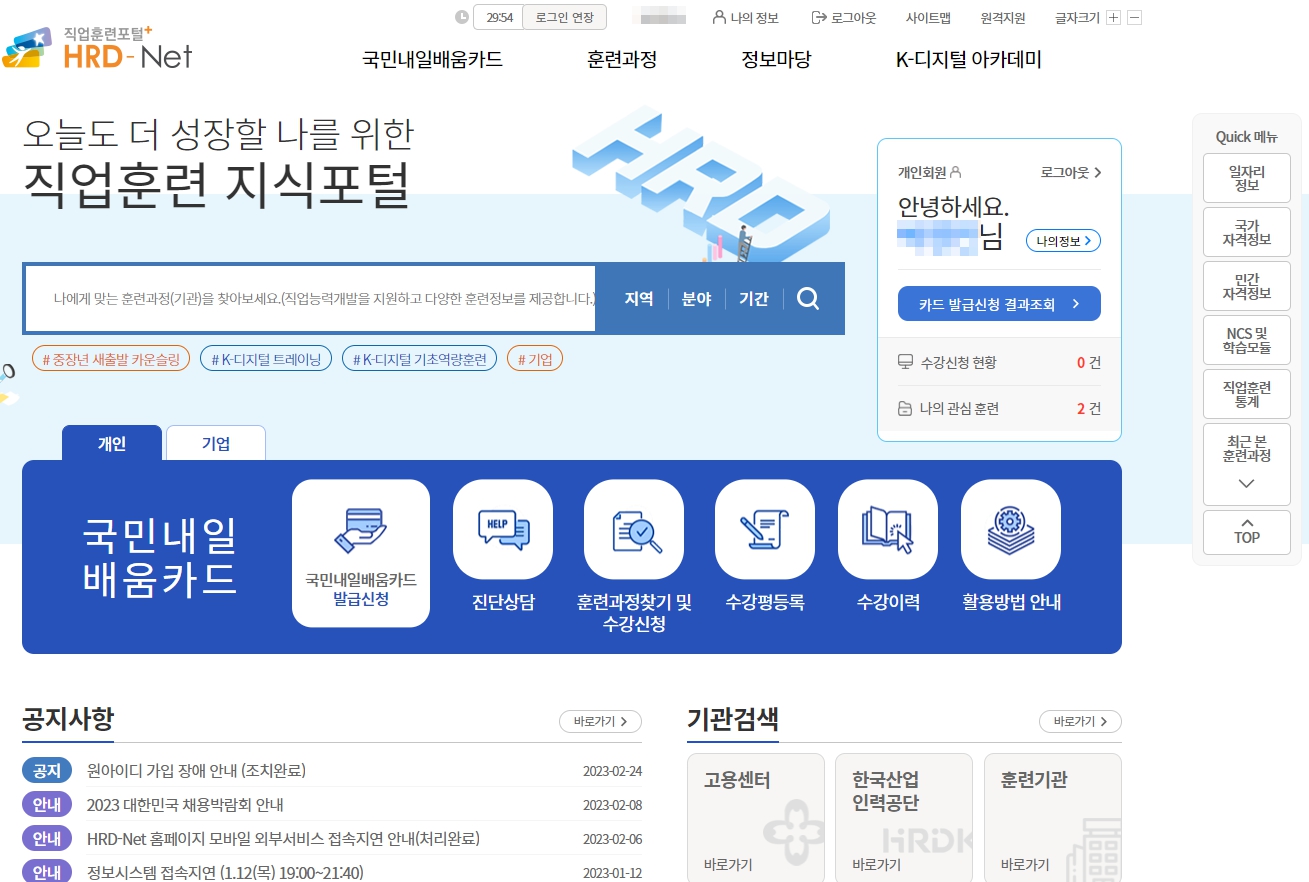Viewport: 1309px width, 882px height.
Task: Click the 수강신청 현황 monitor icon
Action: (905, 362)
